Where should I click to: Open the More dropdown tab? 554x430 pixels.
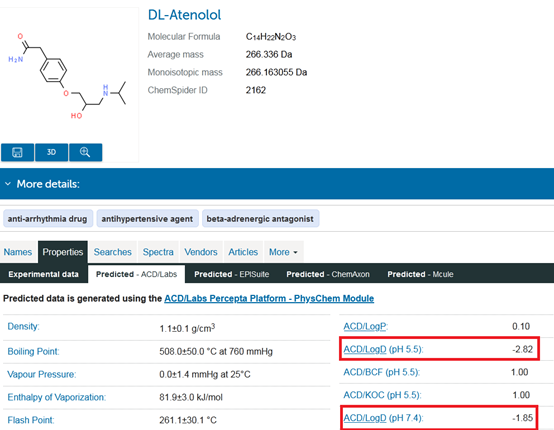click(284, 252)
